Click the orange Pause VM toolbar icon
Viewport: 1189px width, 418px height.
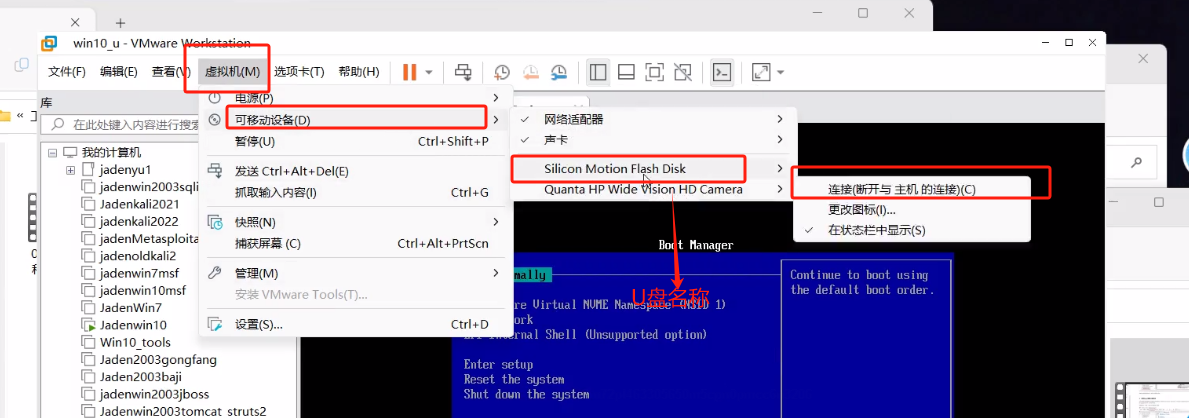point(409,72)
